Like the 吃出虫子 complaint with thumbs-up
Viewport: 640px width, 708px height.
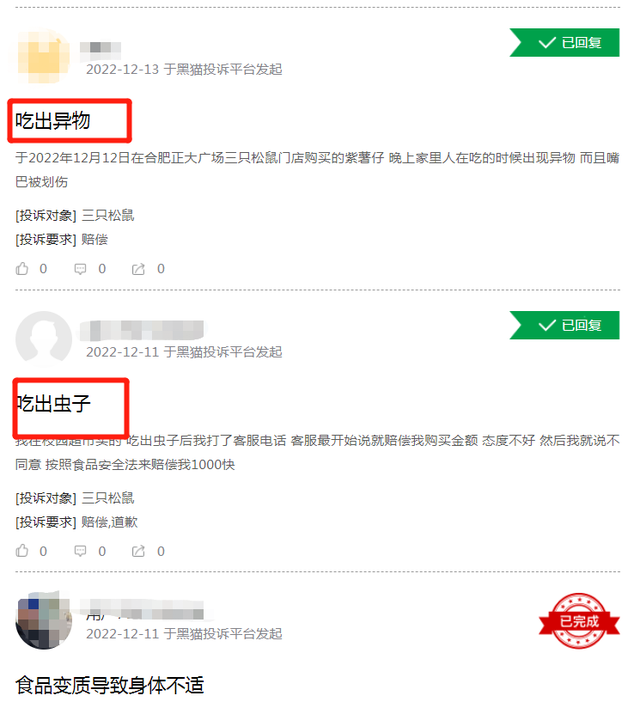(22, 551)
